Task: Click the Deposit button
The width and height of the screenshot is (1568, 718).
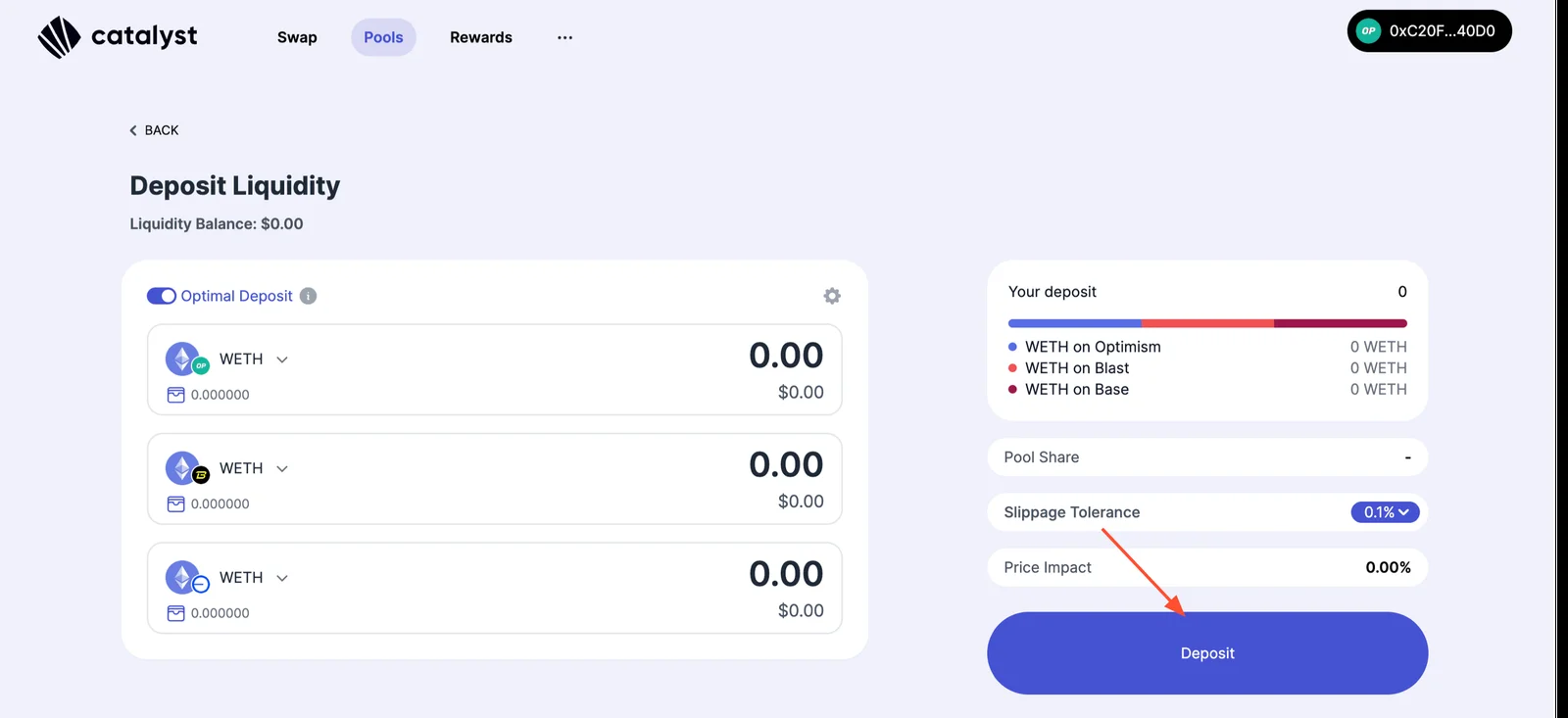Action: coord(1207,653)
